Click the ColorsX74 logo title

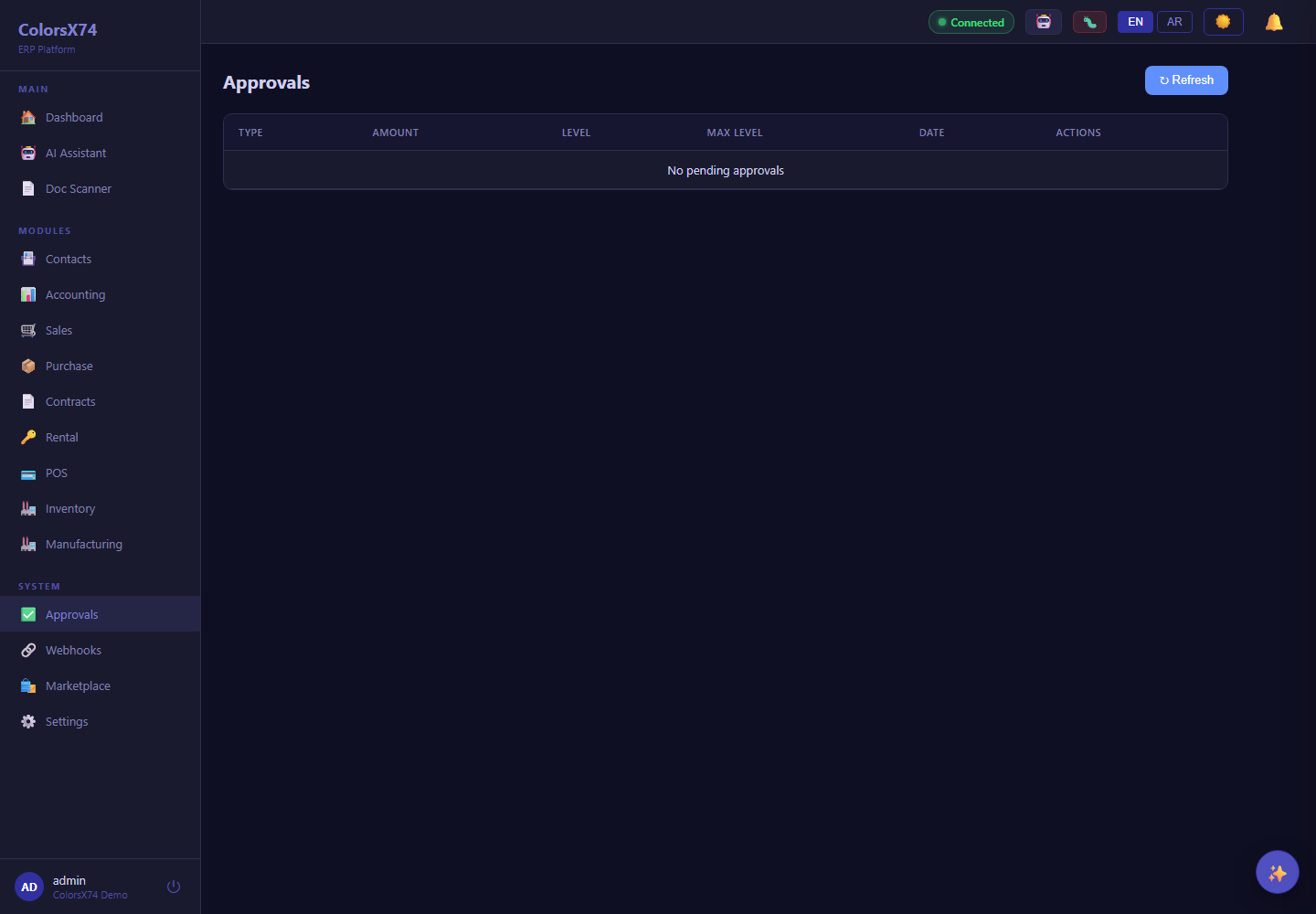coord(58,29)
